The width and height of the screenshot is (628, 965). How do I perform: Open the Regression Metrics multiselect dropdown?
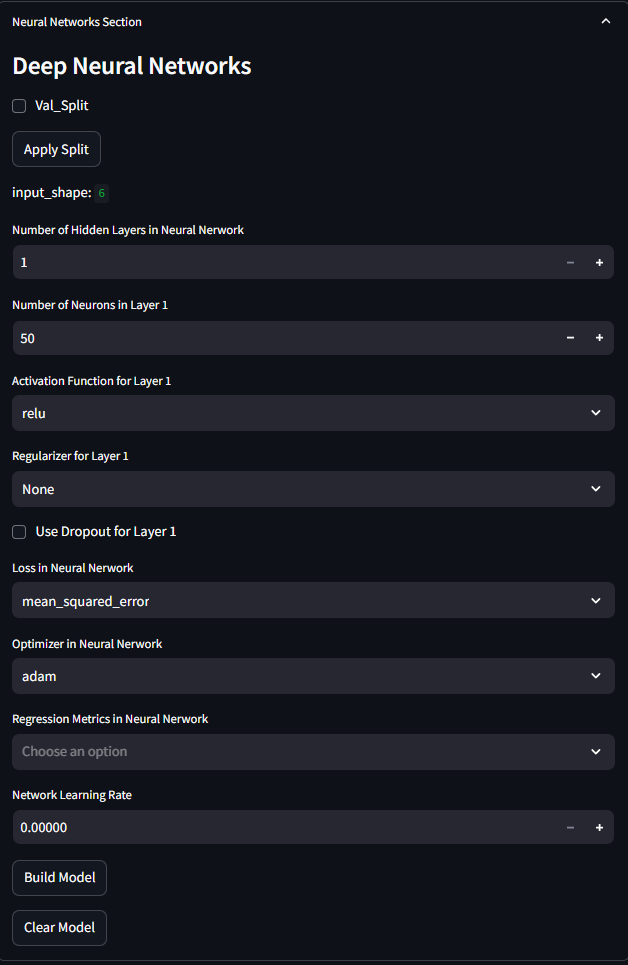pyautogui.click(x=313, y=751)
